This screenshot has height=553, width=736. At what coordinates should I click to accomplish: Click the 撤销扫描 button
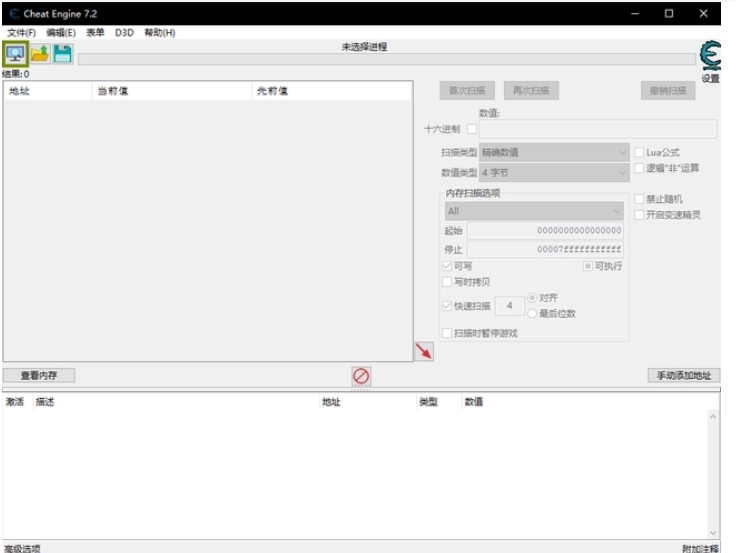pyautogui.click(x=668, y=91)
